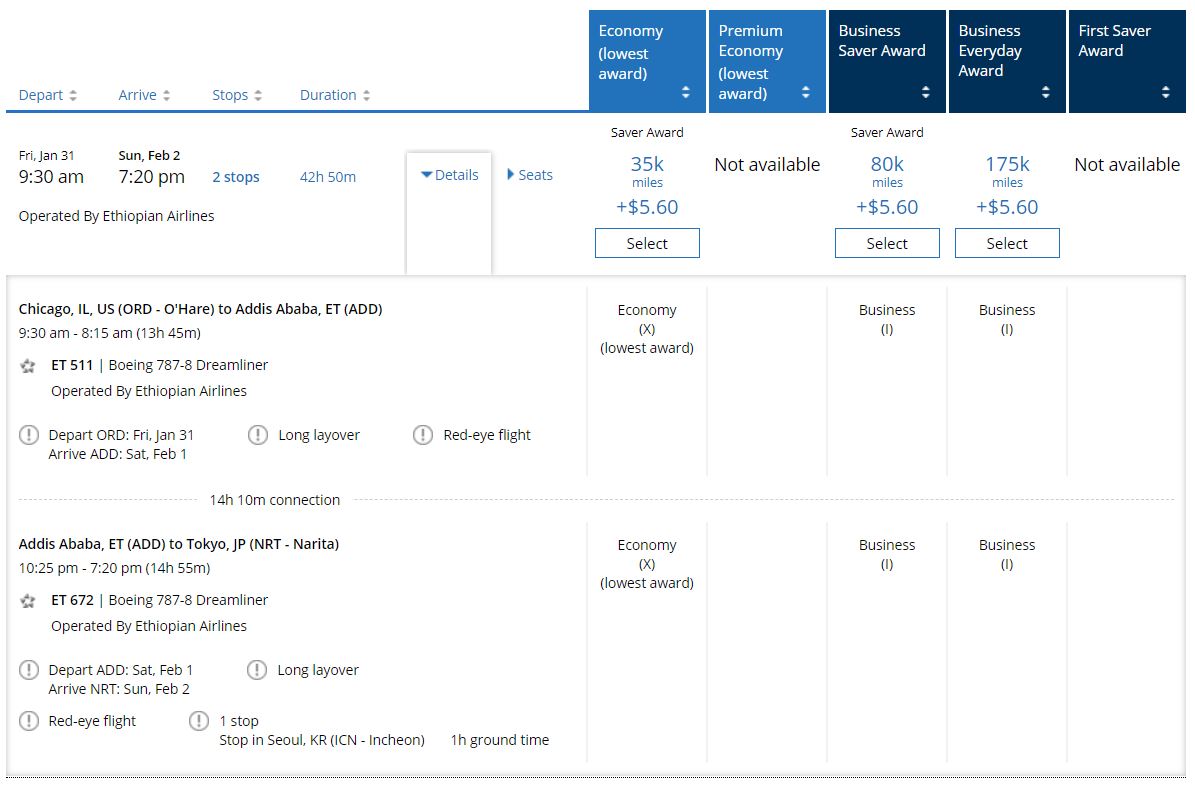This screenshot has width=1195, height=786.
Task: Select the 35k miles economy saver fare
Action: click(x=647, y=243)
